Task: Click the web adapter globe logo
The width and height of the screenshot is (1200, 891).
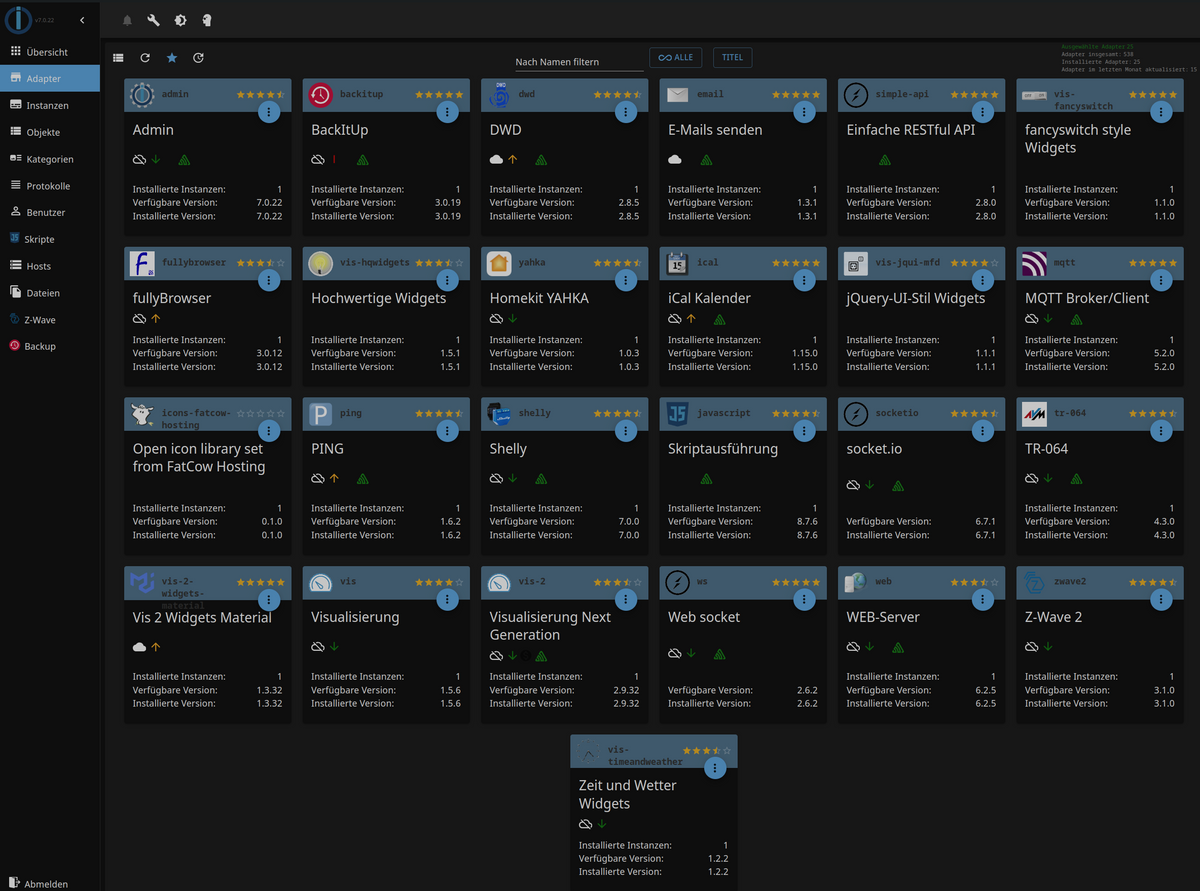Action: coord(855,582)
